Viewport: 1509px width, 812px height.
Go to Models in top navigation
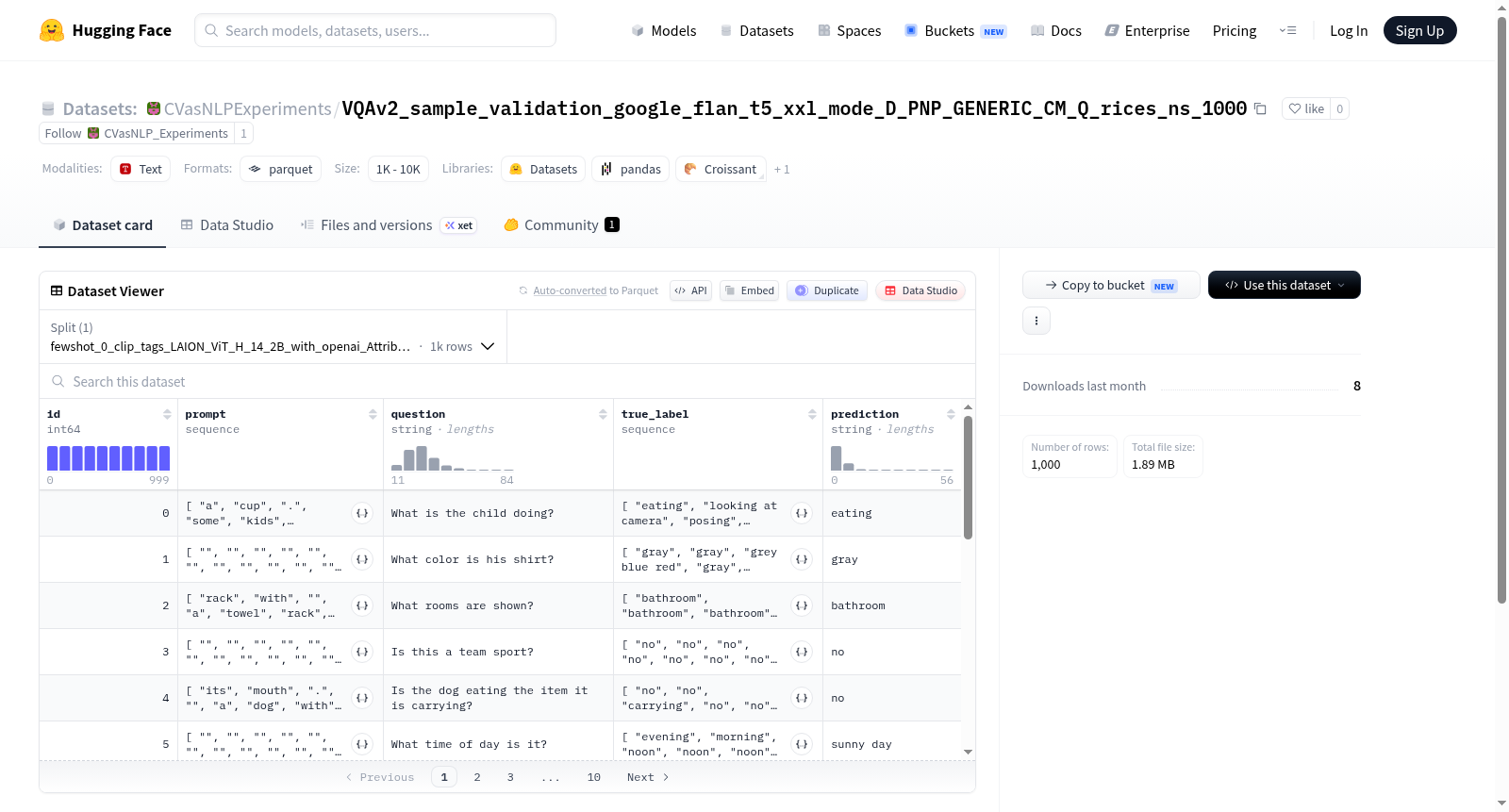(x=664, y=31)
